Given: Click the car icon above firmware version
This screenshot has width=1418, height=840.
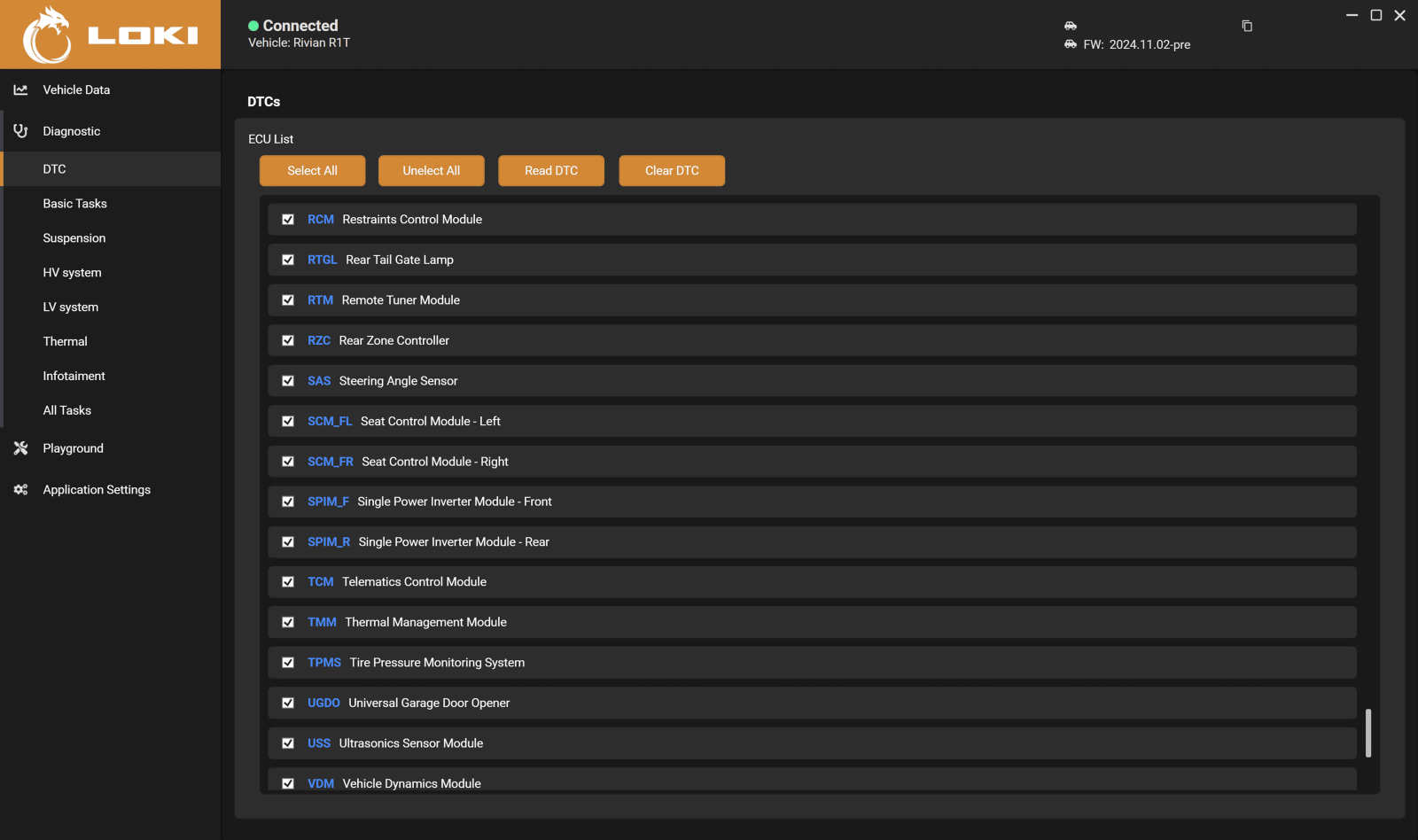Looking at the screenshot, I should tap(1071, 26).
